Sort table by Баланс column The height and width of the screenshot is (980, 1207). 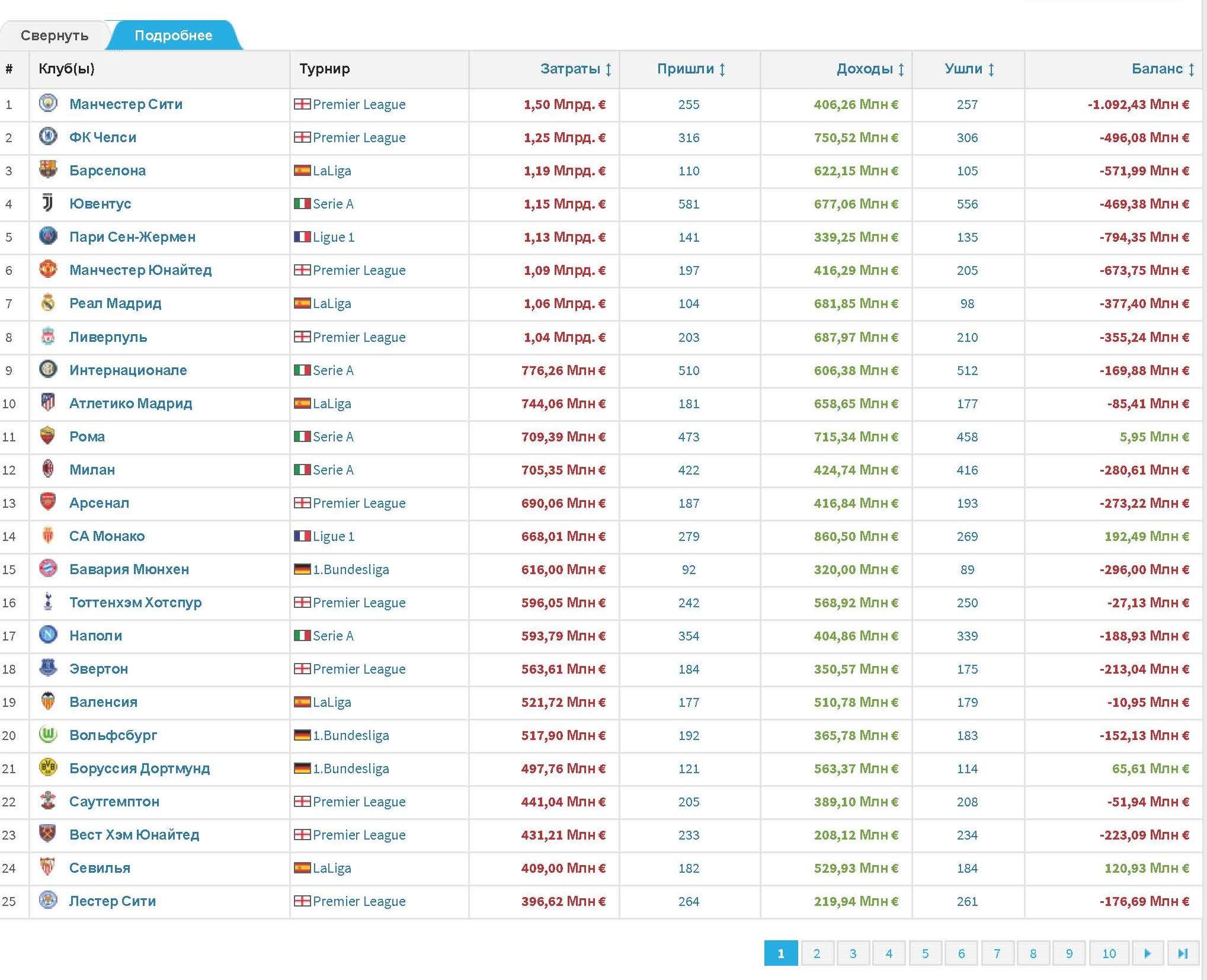coord(1163,69)
